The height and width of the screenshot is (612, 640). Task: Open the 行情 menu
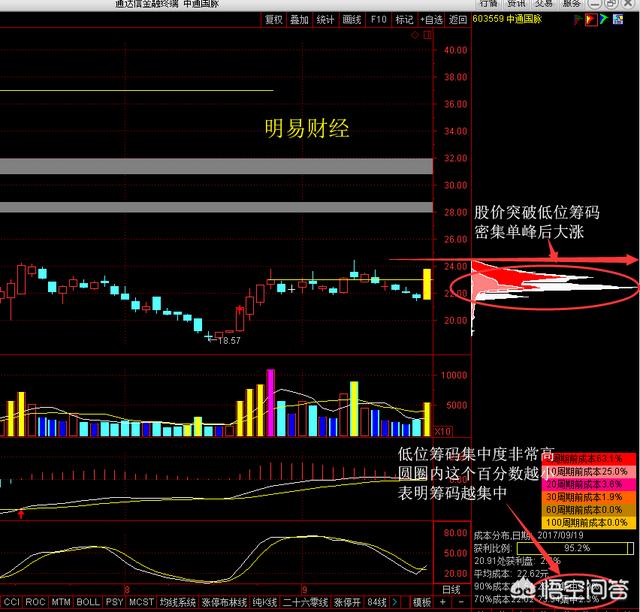pyautogui.click(x=489, y=3)
